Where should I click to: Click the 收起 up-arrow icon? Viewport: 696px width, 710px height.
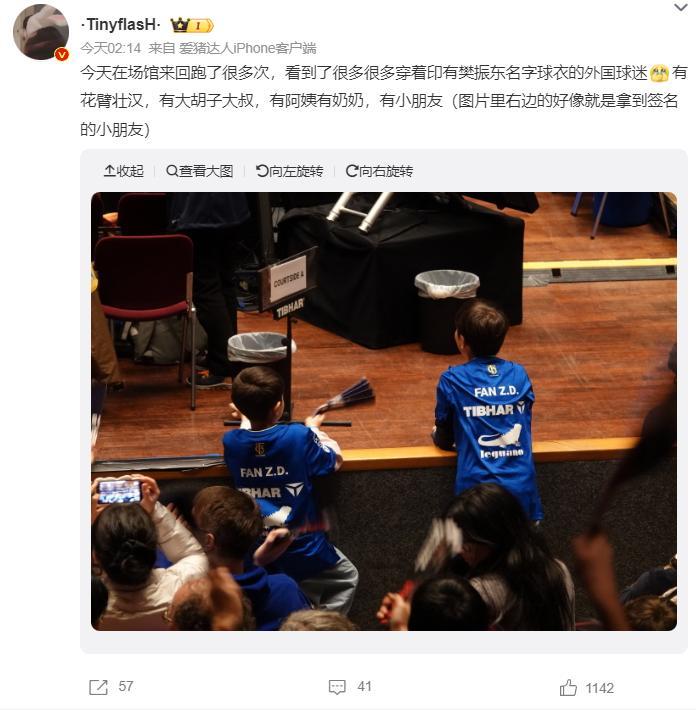click(x=110, y=171)
